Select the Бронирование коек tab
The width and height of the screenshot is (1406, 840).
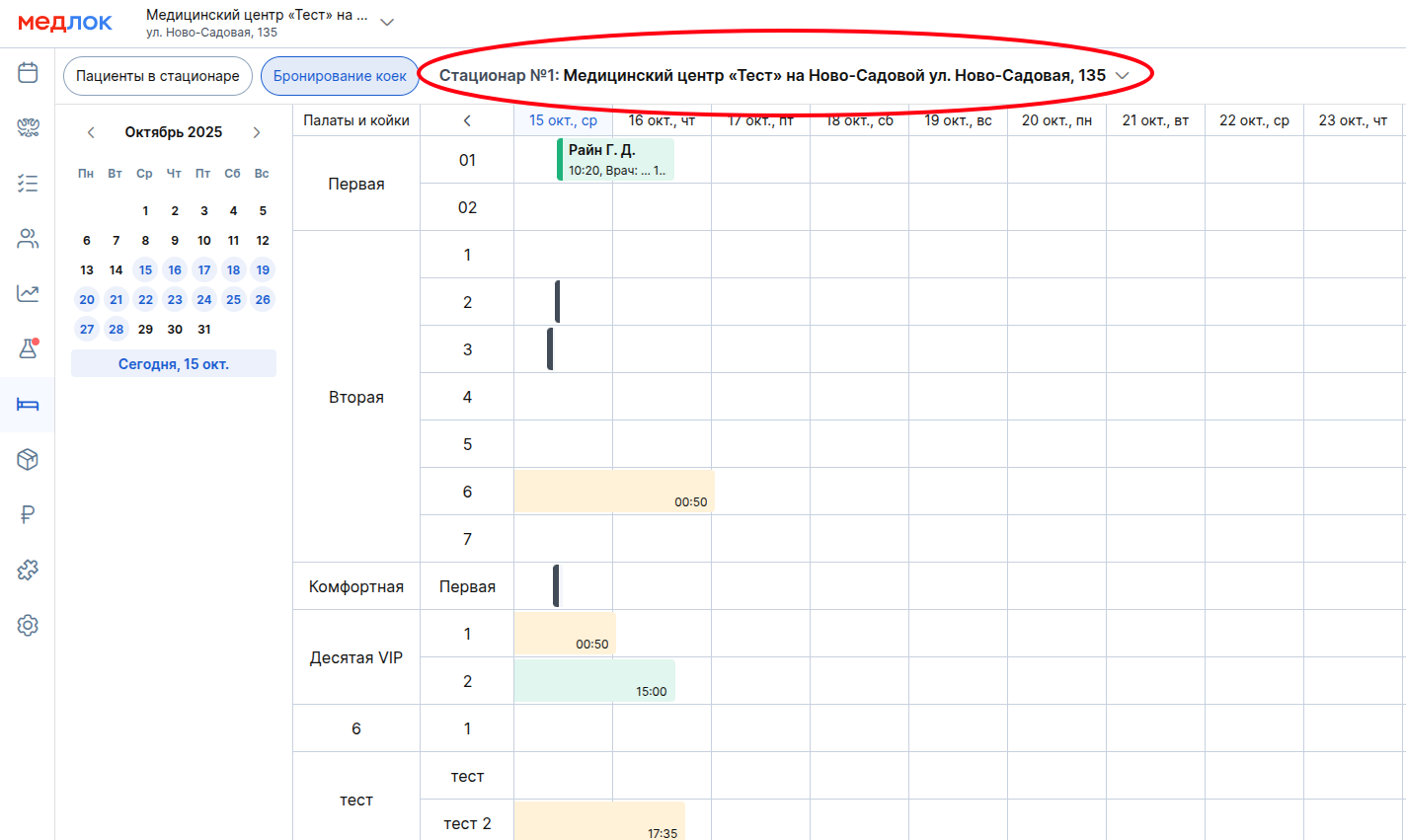(x=340, y=76)
